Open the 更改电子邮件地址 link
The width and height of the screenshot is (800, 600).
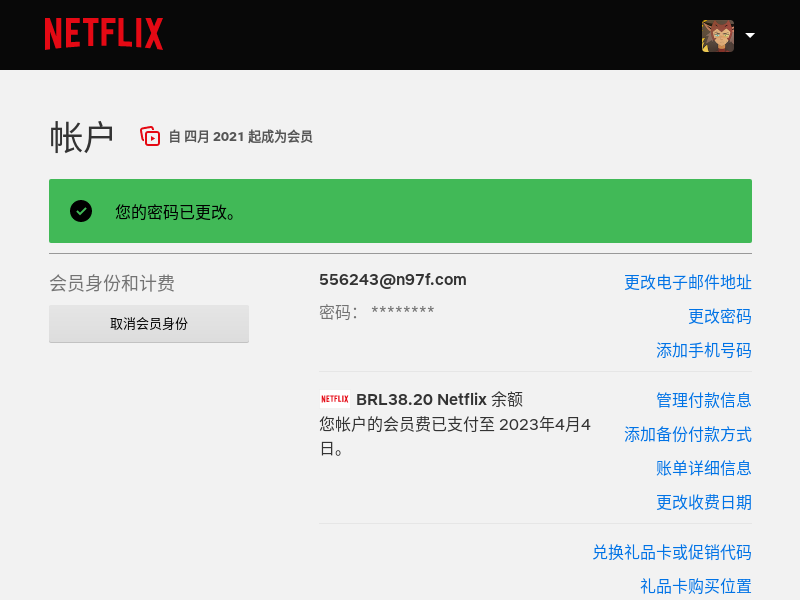(x=688, y=282)
